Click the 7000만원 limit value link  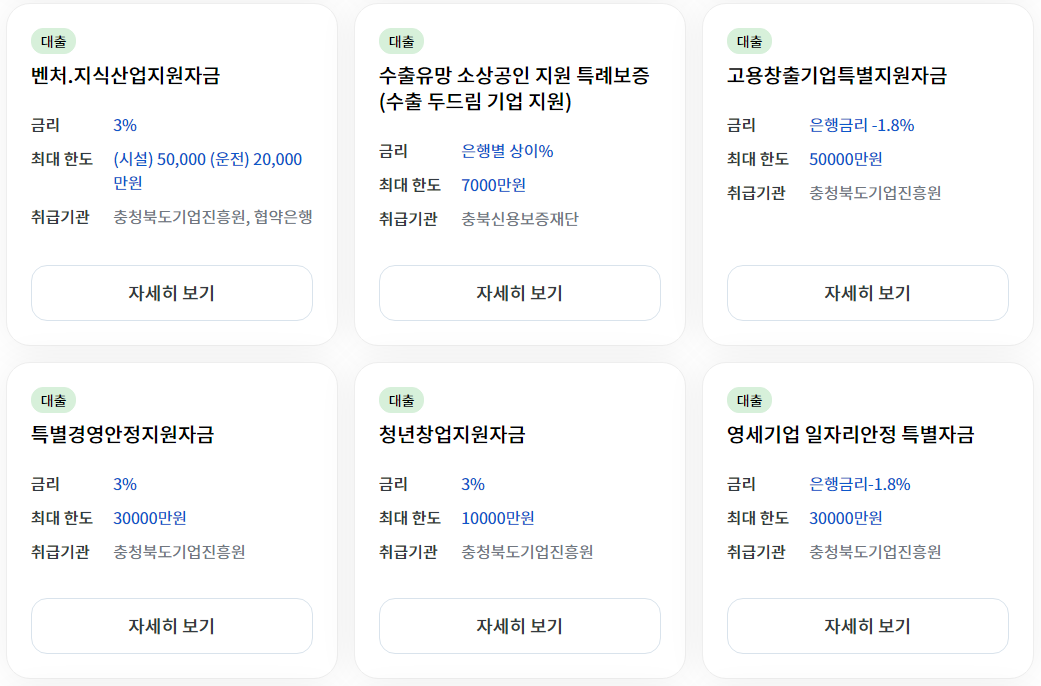click(491, 184)
